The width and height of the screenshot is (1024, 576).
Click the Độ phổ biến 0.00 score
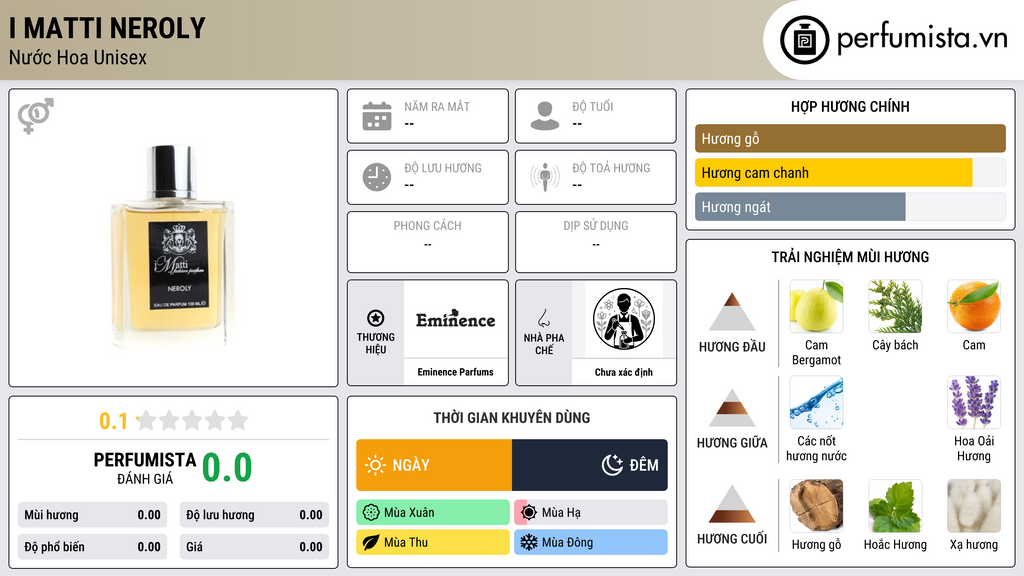(x=92, y=547)
